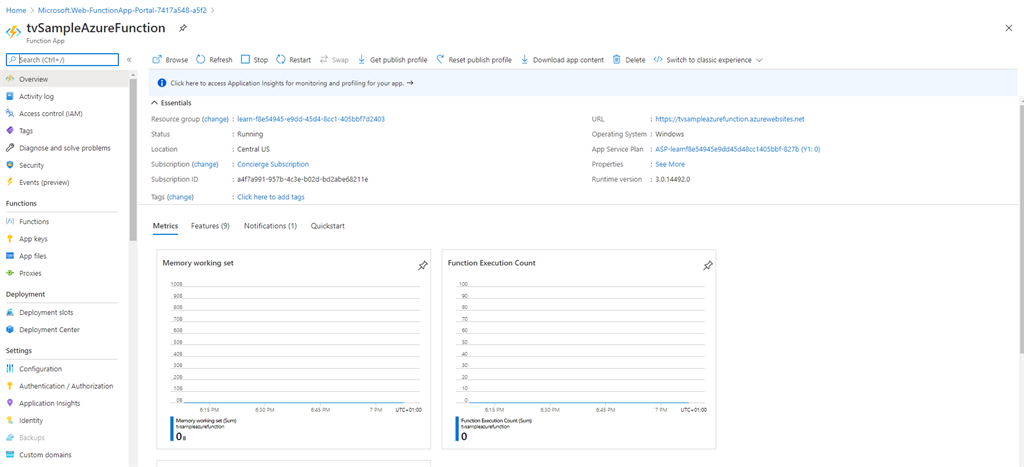
Task: Open the function app URL link
Action: click(x=729, y=119)
